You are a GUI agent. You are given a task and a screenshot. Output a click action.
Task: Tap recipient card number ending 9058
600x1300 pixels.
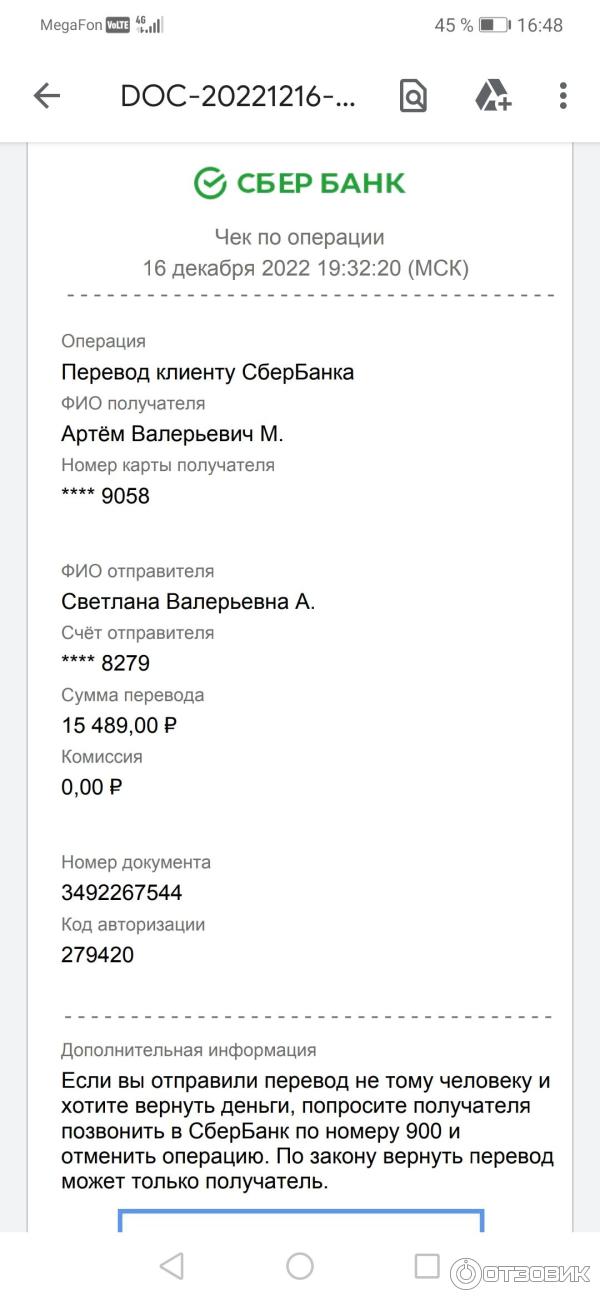106,495
